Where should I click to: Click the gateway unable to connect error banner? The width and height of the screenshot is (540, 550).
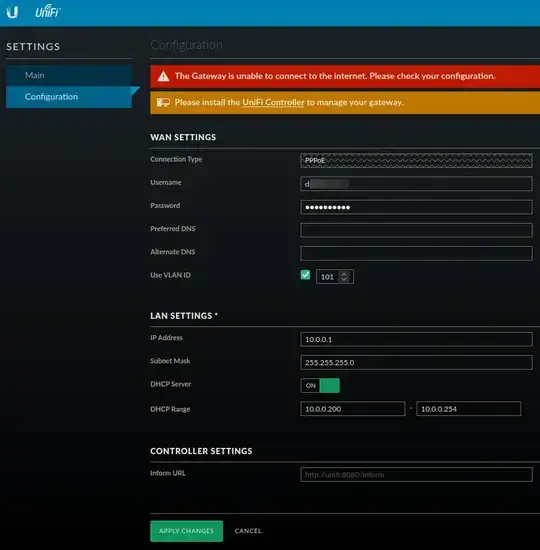pyautogui.click(x=345, y=76)
